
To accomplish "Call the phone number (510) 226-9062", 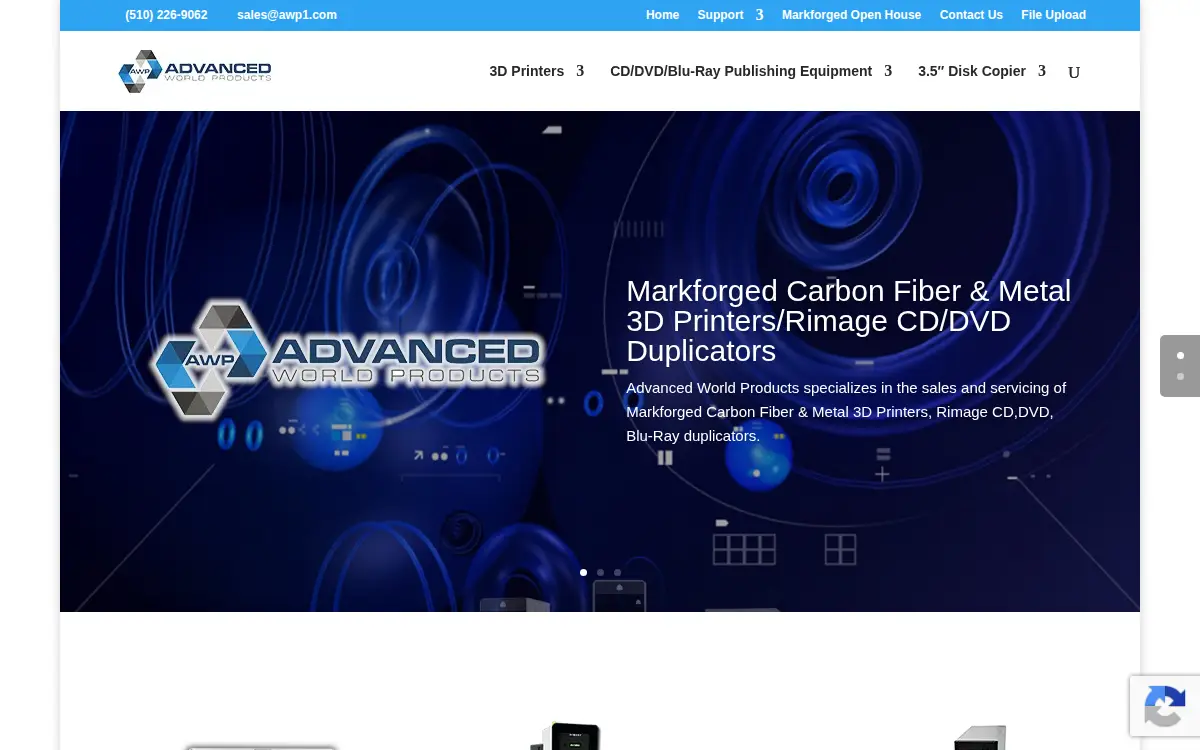I will tap(166, 15).
